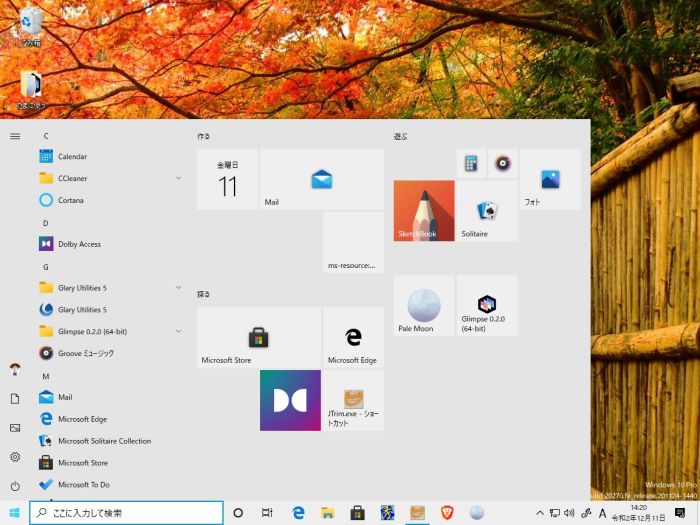Expand the Glary Utilities 5 folder
The width and height of the screenshot is (700, 525).
click(x=178, y=288)
